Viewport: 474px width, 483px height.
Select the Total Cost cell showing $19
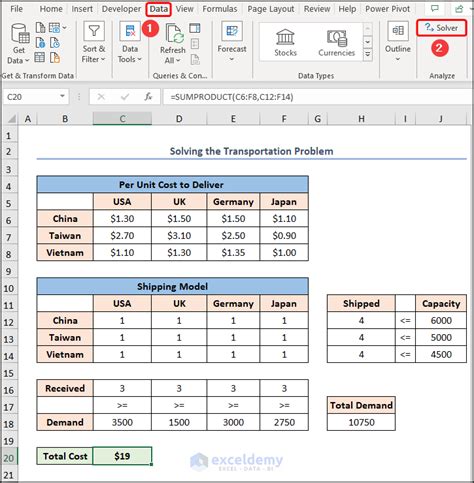tap(122, 456)
